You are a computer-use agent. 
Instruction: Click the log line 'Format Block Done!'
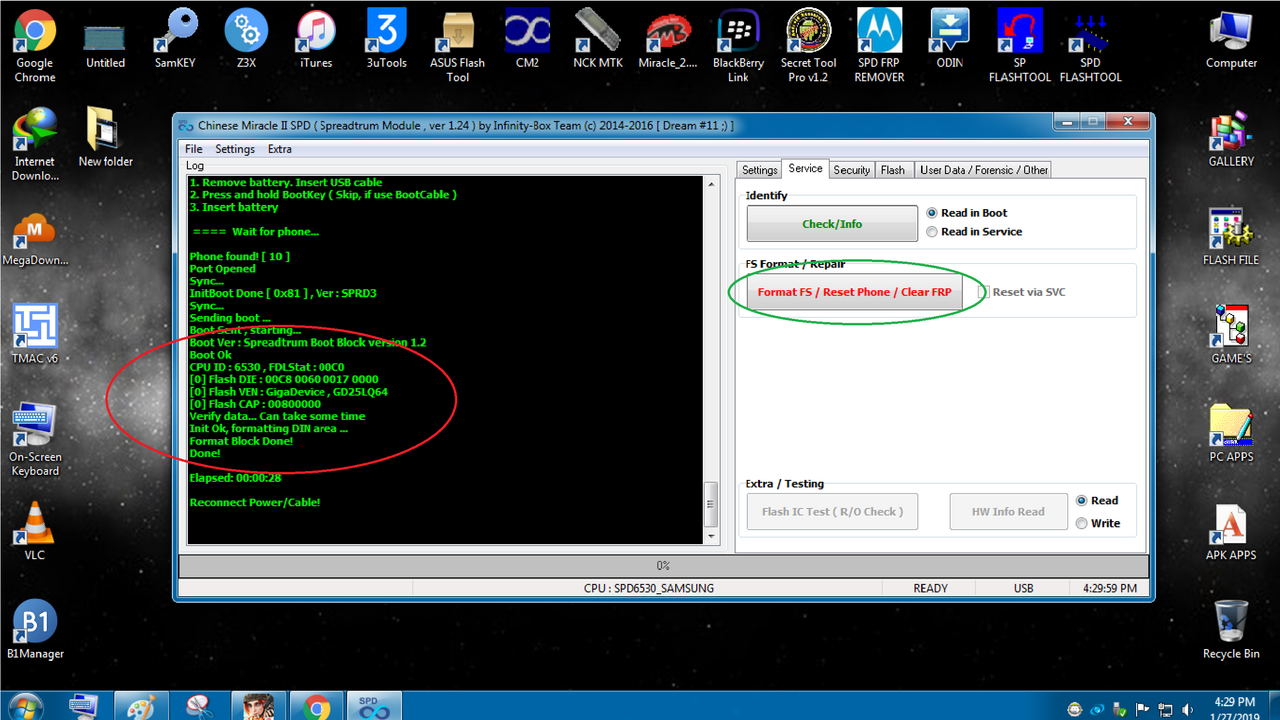click(x=242, y=441)
